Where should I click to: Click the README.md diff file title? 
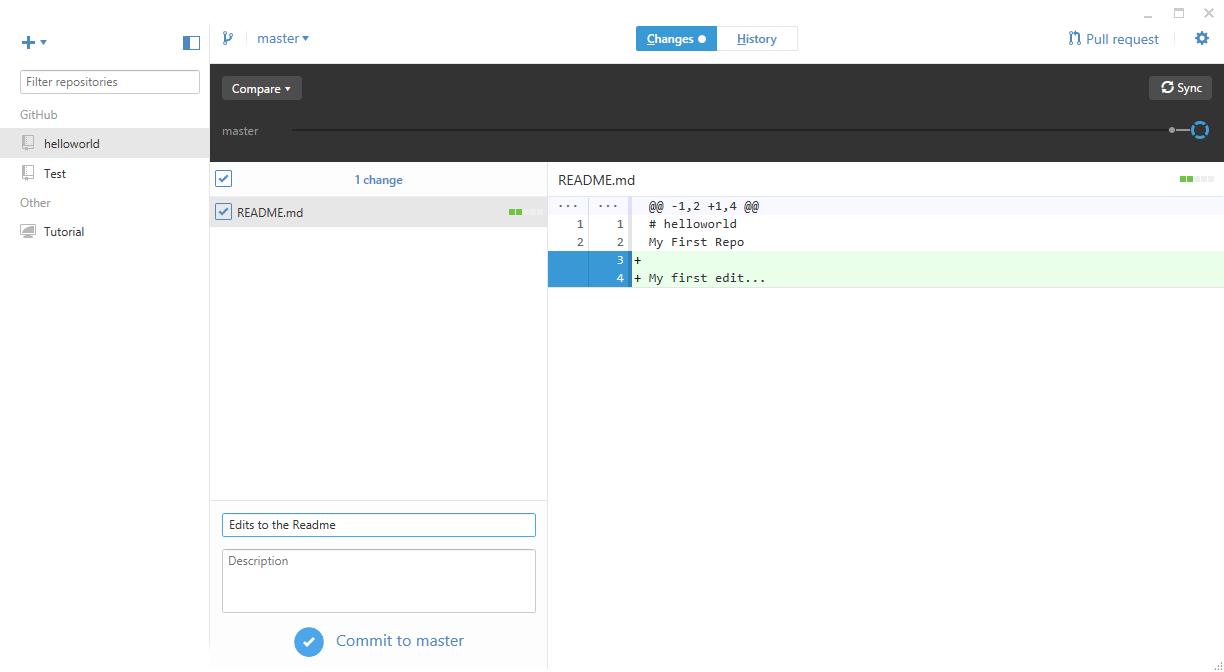tap(596, 180)
